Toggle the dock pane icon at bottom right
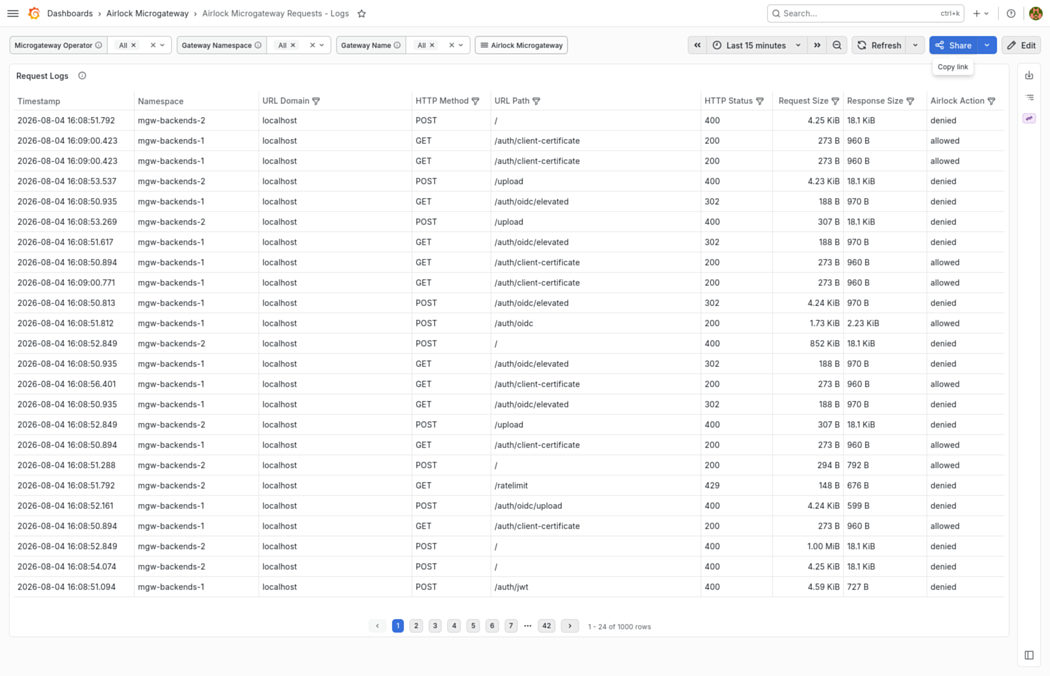Image resolution: width=1050 pixels, height=676 pixels. 1029,655
